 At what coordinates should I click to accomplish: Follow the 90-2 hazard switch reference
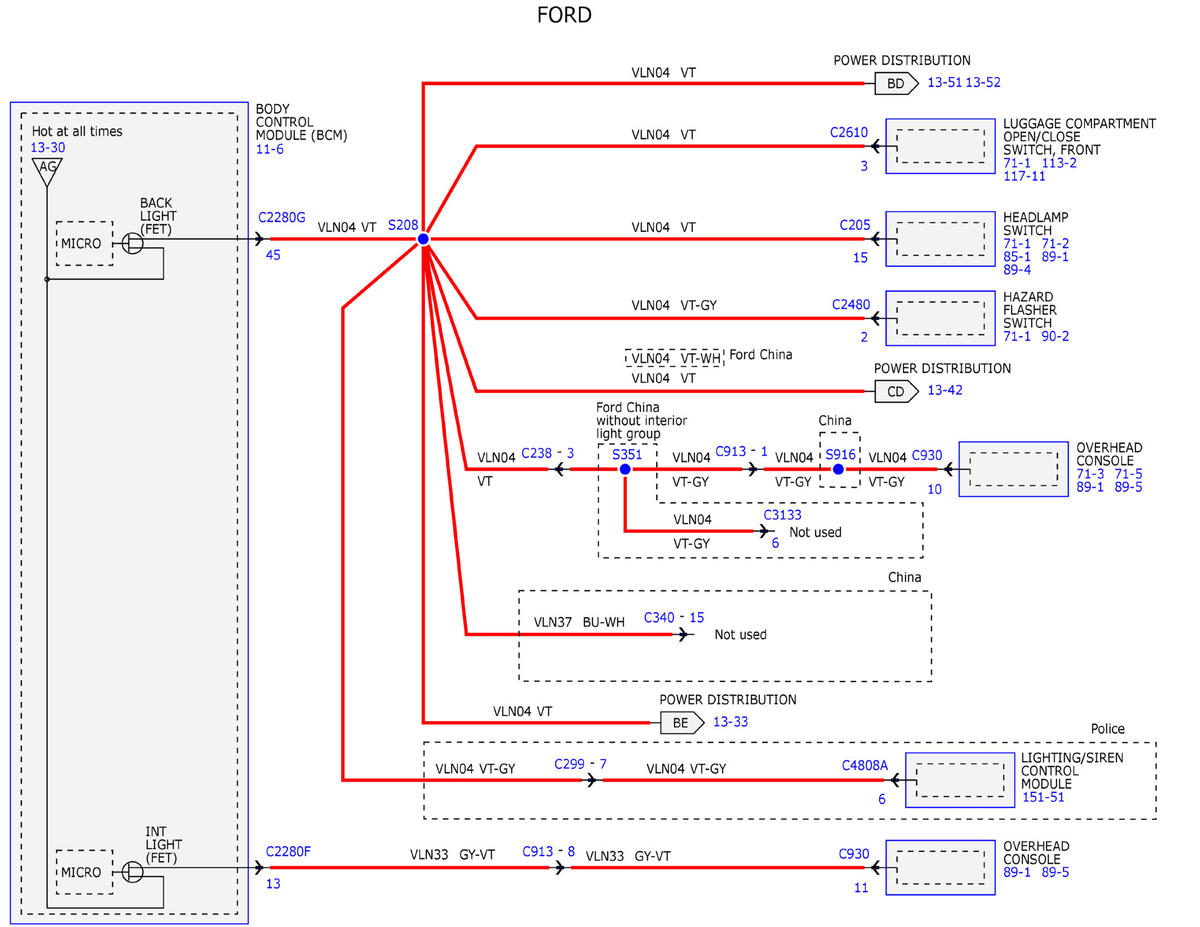(x=1055, y=337)
